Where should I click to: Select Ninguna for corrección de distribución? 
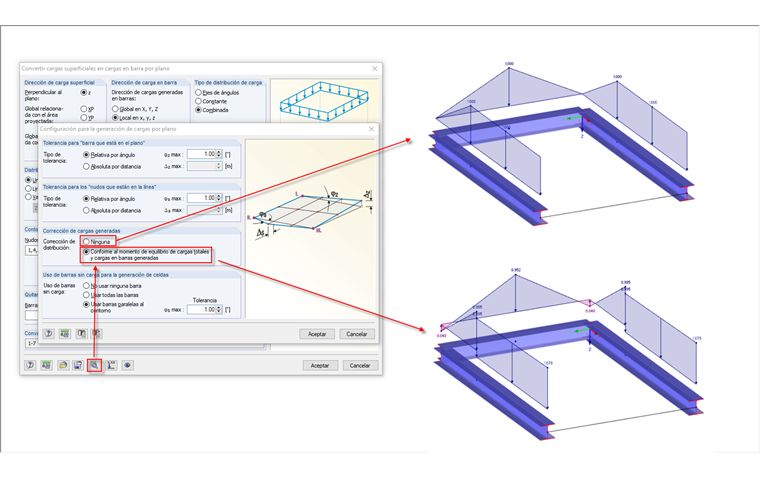(x=86, y=241)
